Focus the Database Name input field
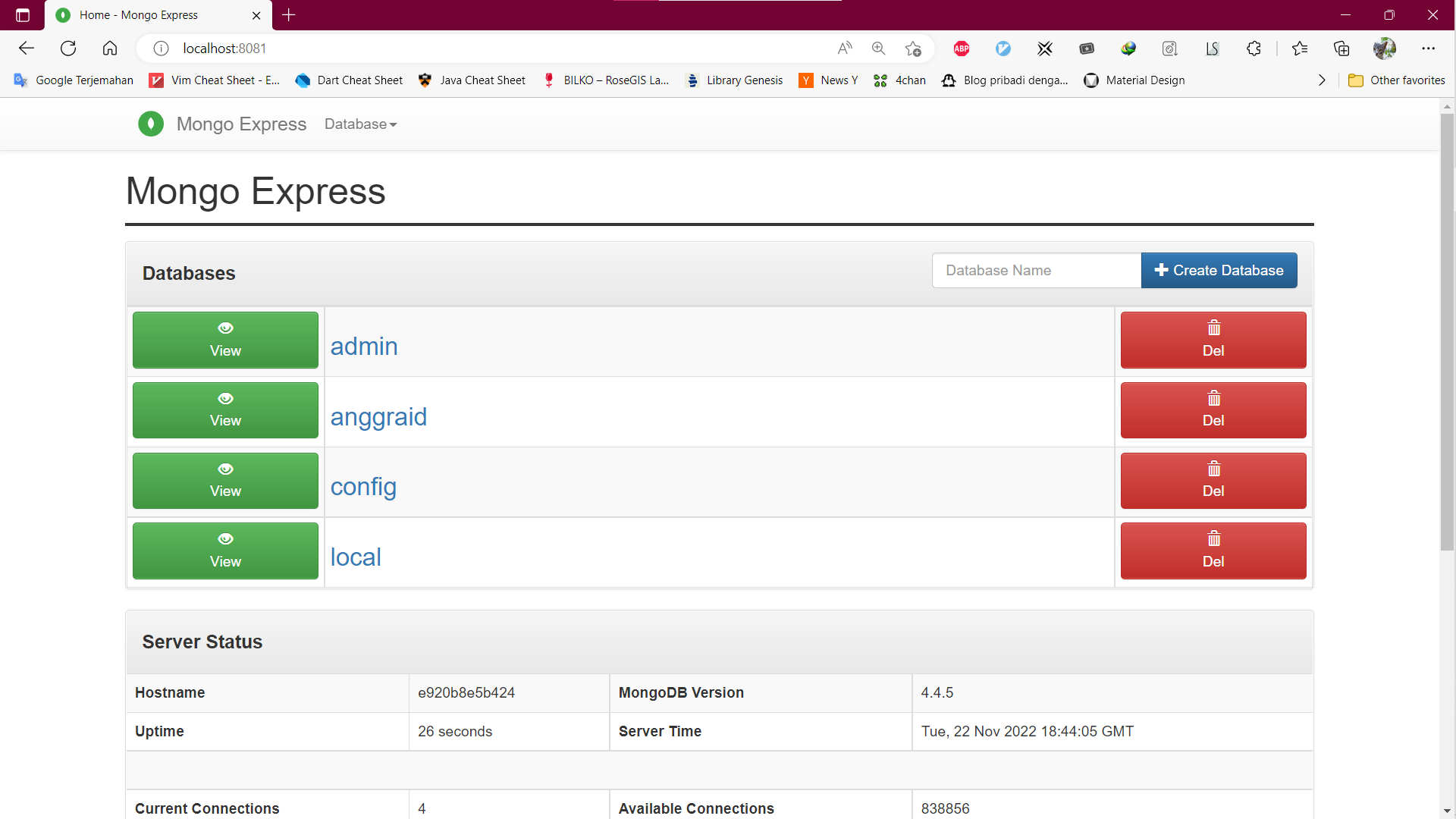1456x819 pixels. 1036,271
